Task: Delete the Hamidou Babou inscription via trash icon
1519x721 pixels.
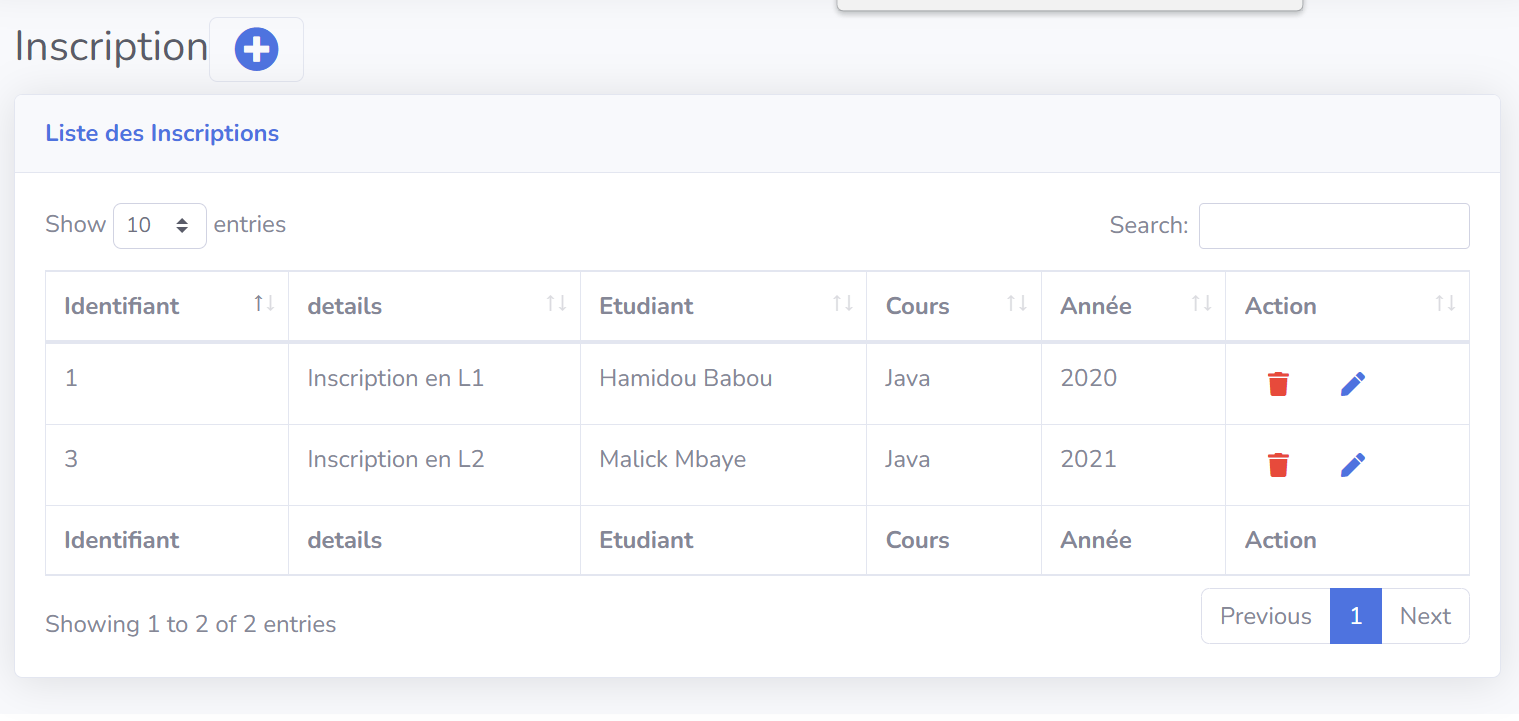Action: [1278, 383]
